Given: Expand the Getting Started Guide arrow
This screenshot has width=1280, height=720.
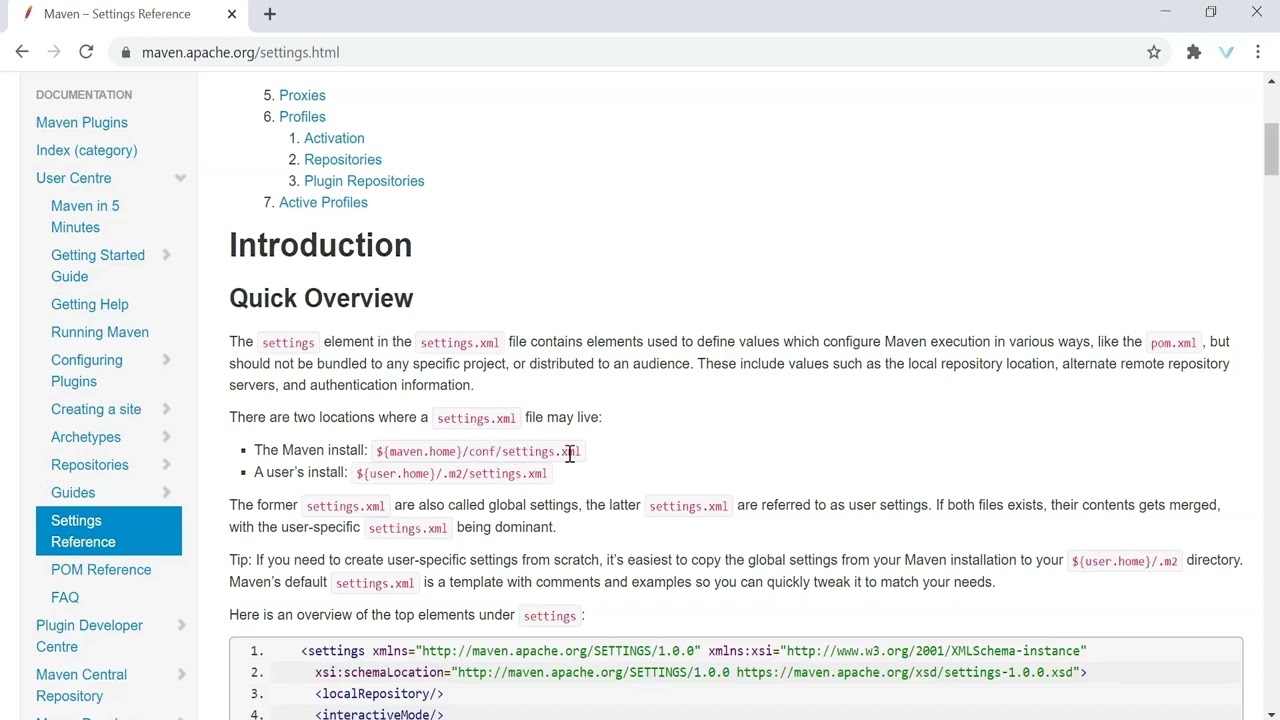Looking at the screenshot, I should (x=166, y=255).
